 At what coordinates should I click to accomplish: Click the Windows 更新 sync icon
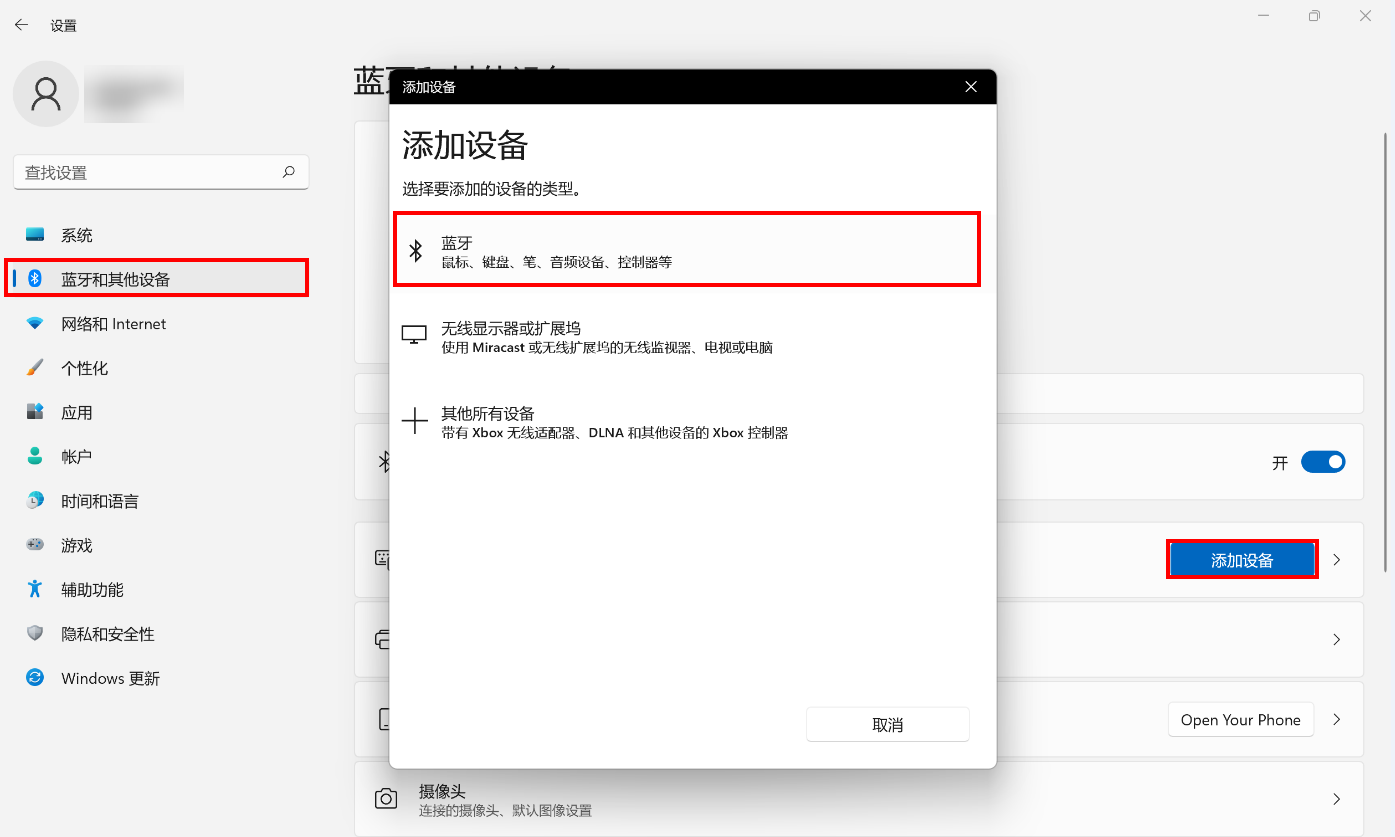pyautogui.click(x=35, y=678)
